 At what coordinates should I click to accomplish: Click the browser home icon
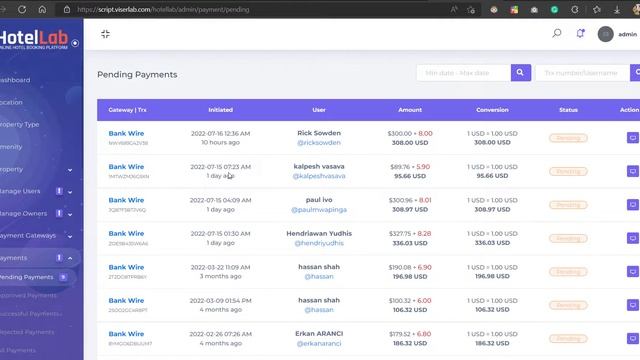pyautogui.click(x=42, y=9)
